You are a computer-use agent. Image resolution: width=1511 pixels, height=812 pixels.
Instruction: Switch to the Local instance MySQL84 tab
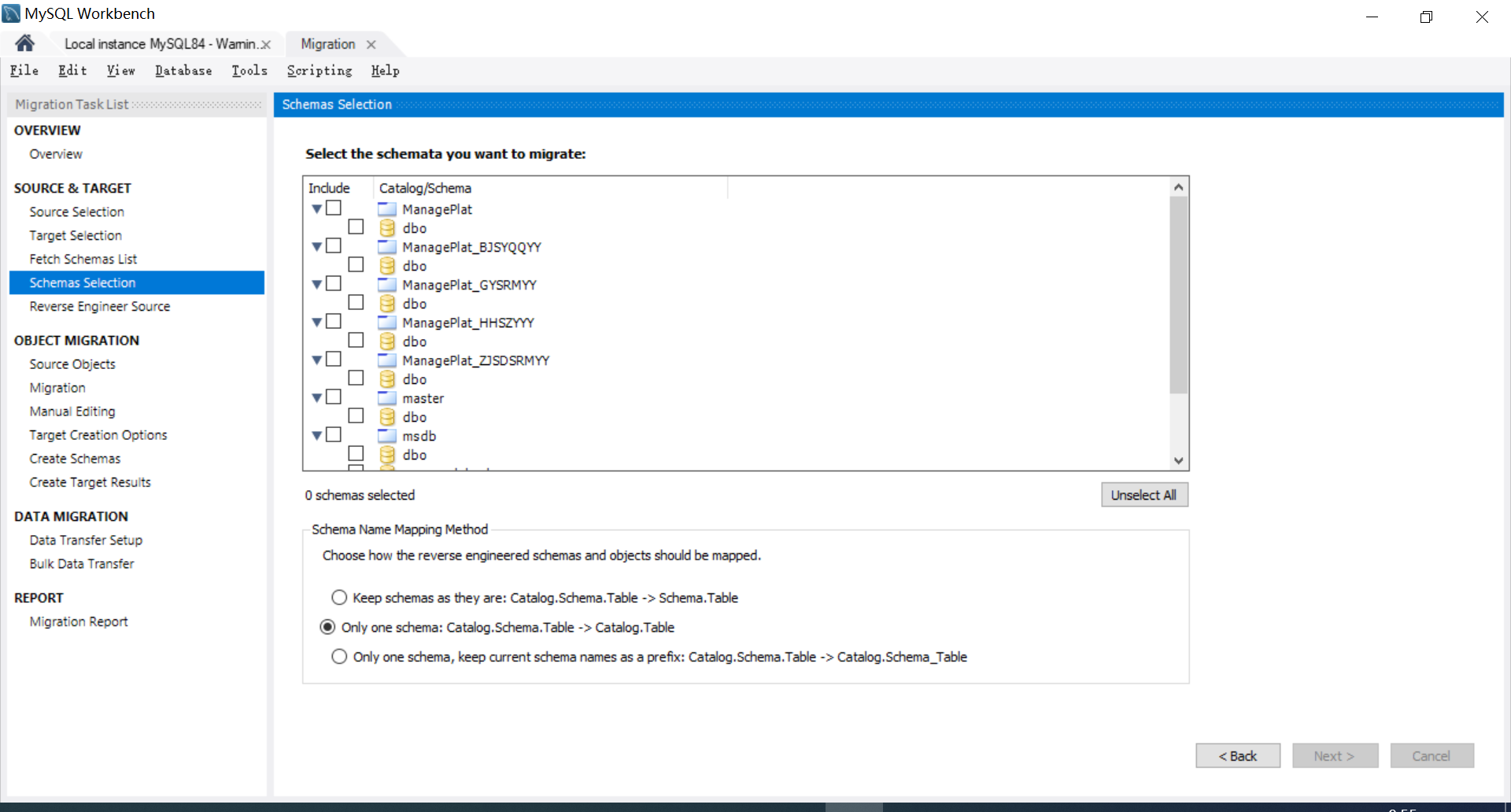[x=161, y=44]
